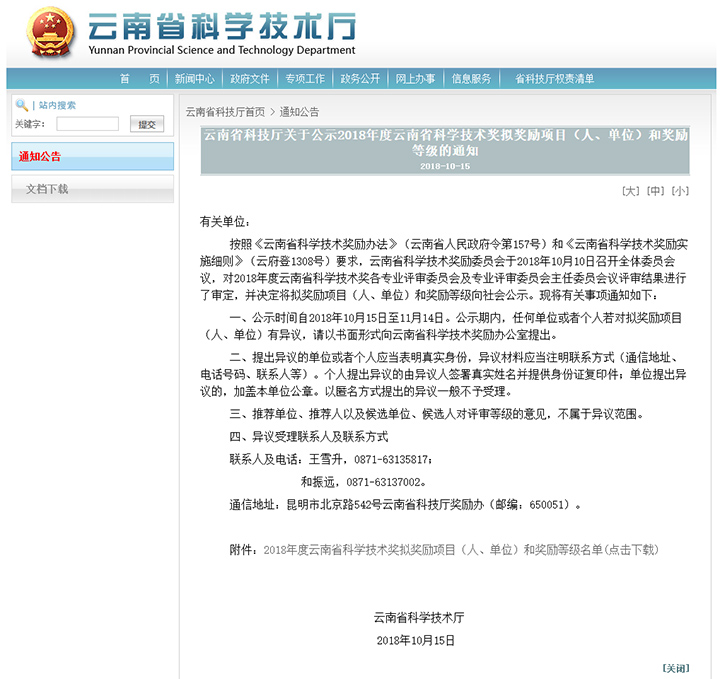
Task: Click the 通信地址 address line
Action: [405, 505]
